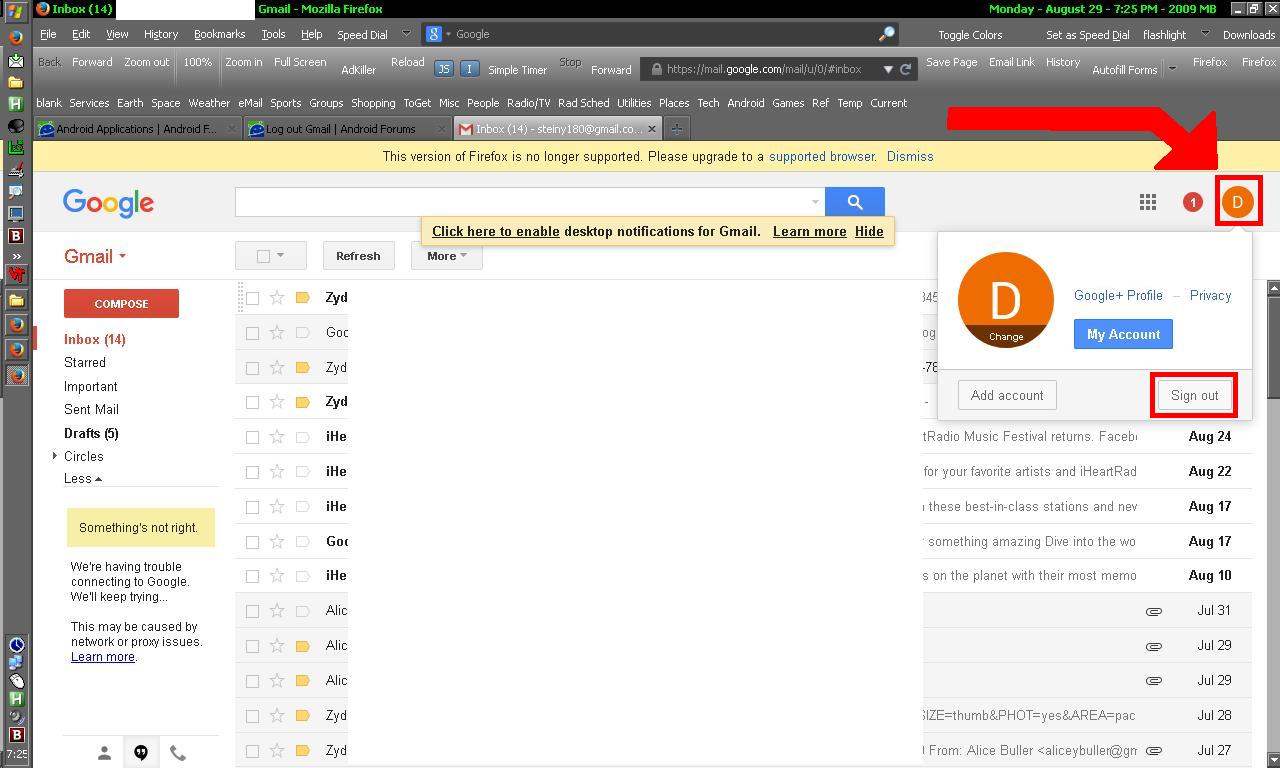
Task: Open a new tab with plus button
Action: (x=677, y=129)
